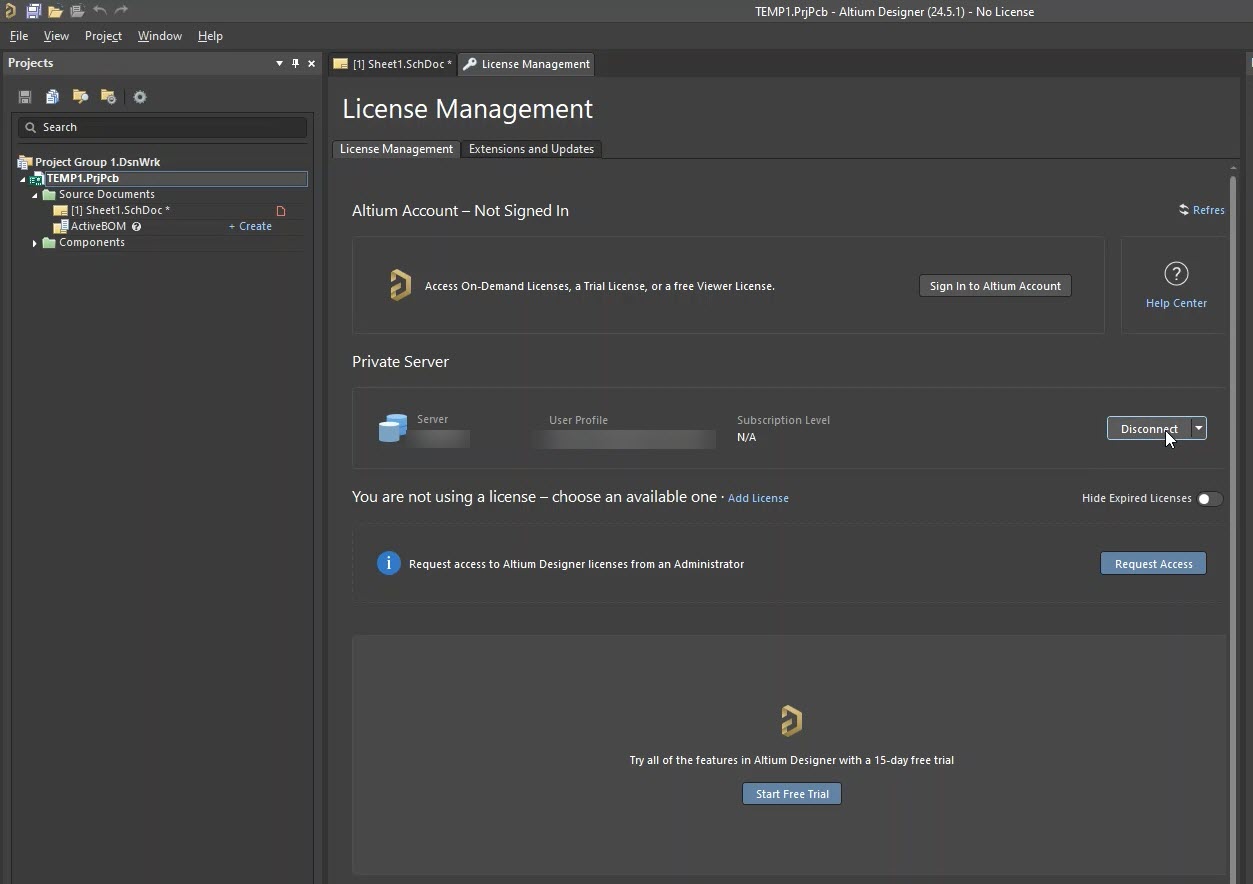The width and height of the screenshot is (1253, 884).
Task: Click the Help Center question mark icon
Action: click(1176, 273)
